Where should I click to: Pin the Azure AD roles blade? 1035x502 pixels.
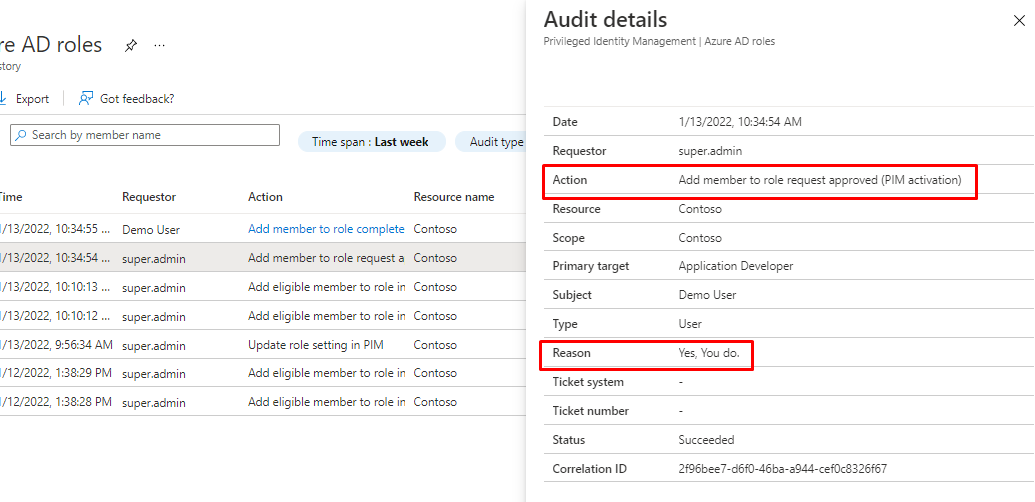click(x=131, y=46)
